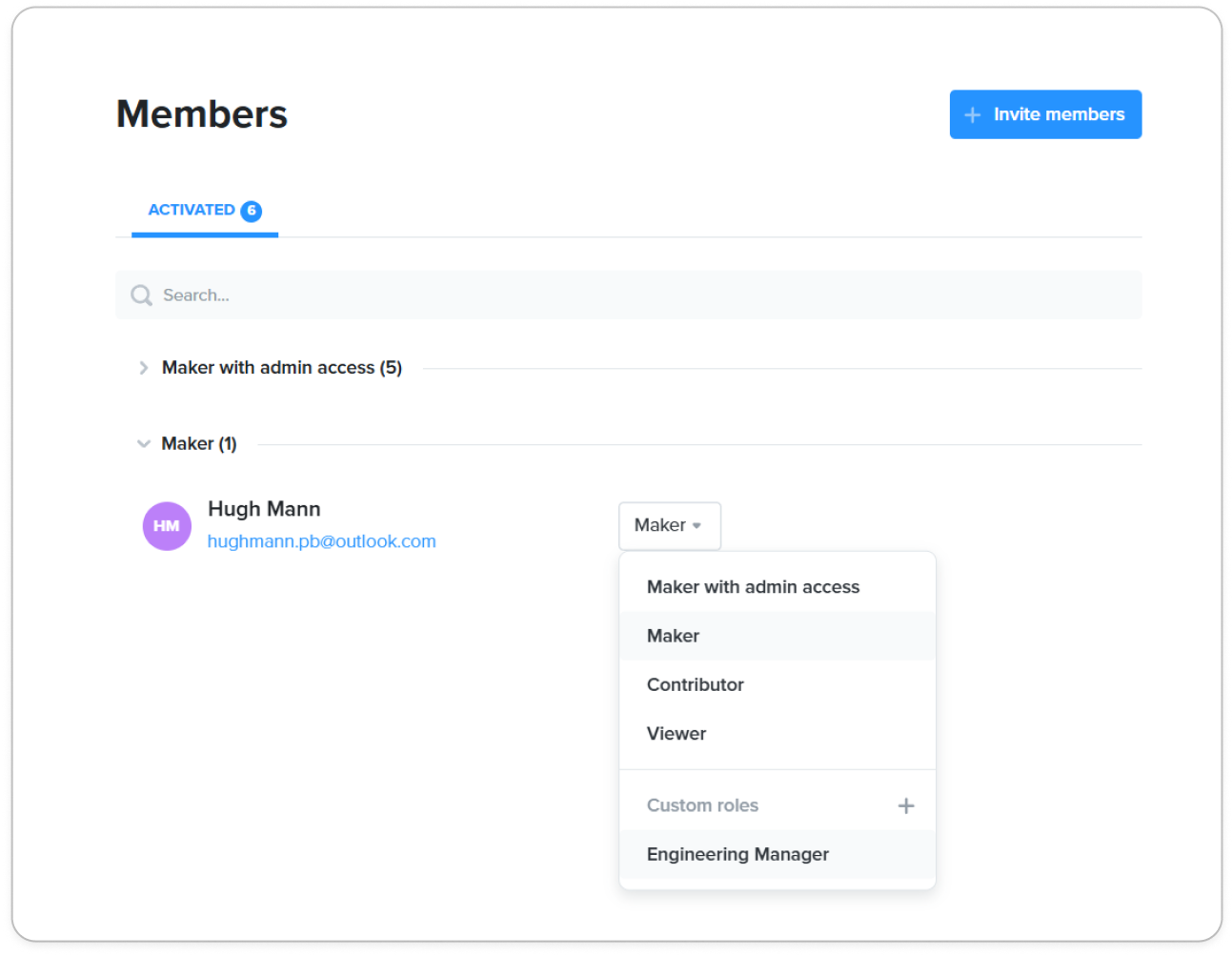Choose the Maker role in the dropdown list
The width and height of the screenshot is (1232, 956).
pos(673,636)
